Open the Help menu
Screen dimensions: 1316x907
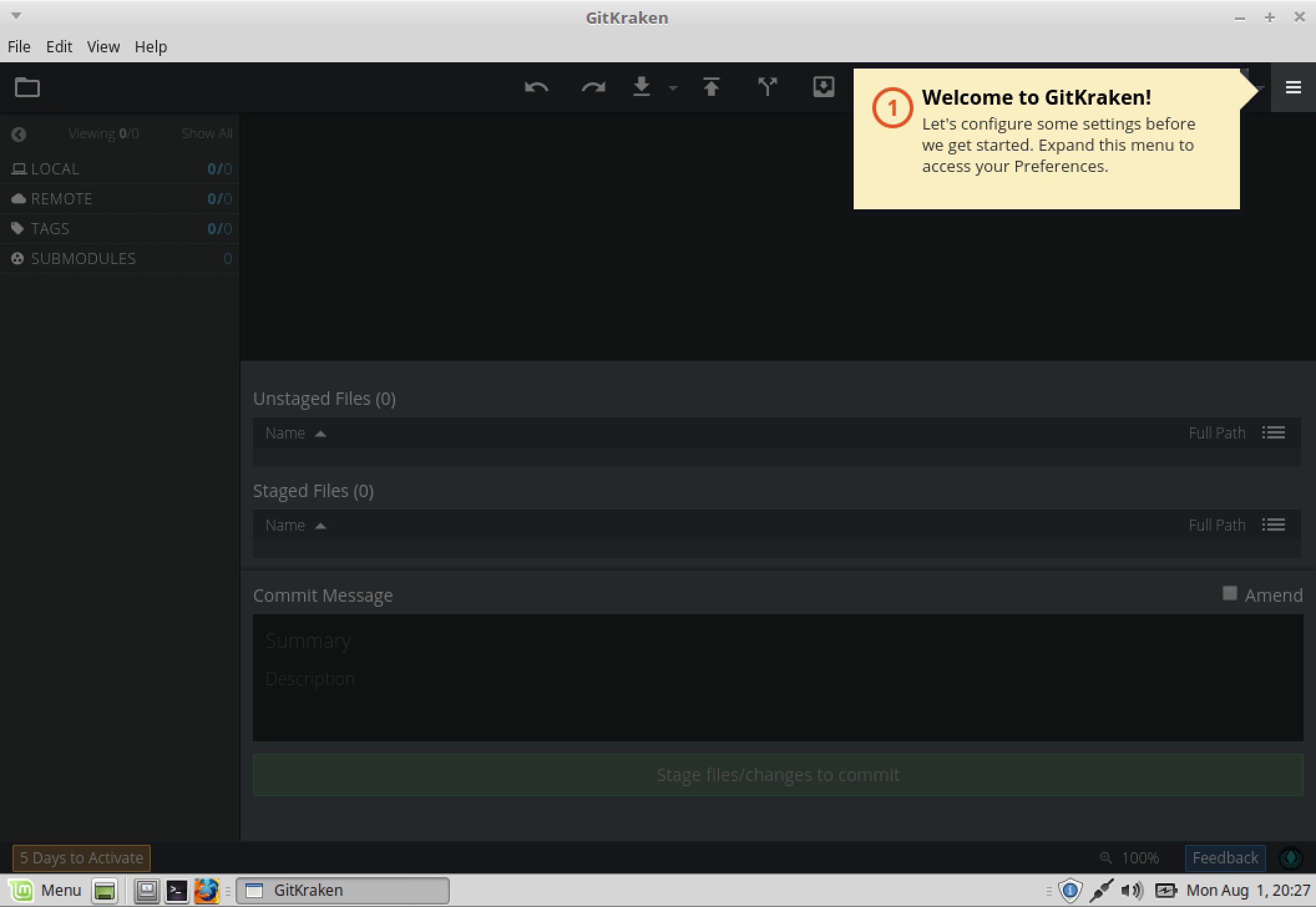click(x=151, y=47)
